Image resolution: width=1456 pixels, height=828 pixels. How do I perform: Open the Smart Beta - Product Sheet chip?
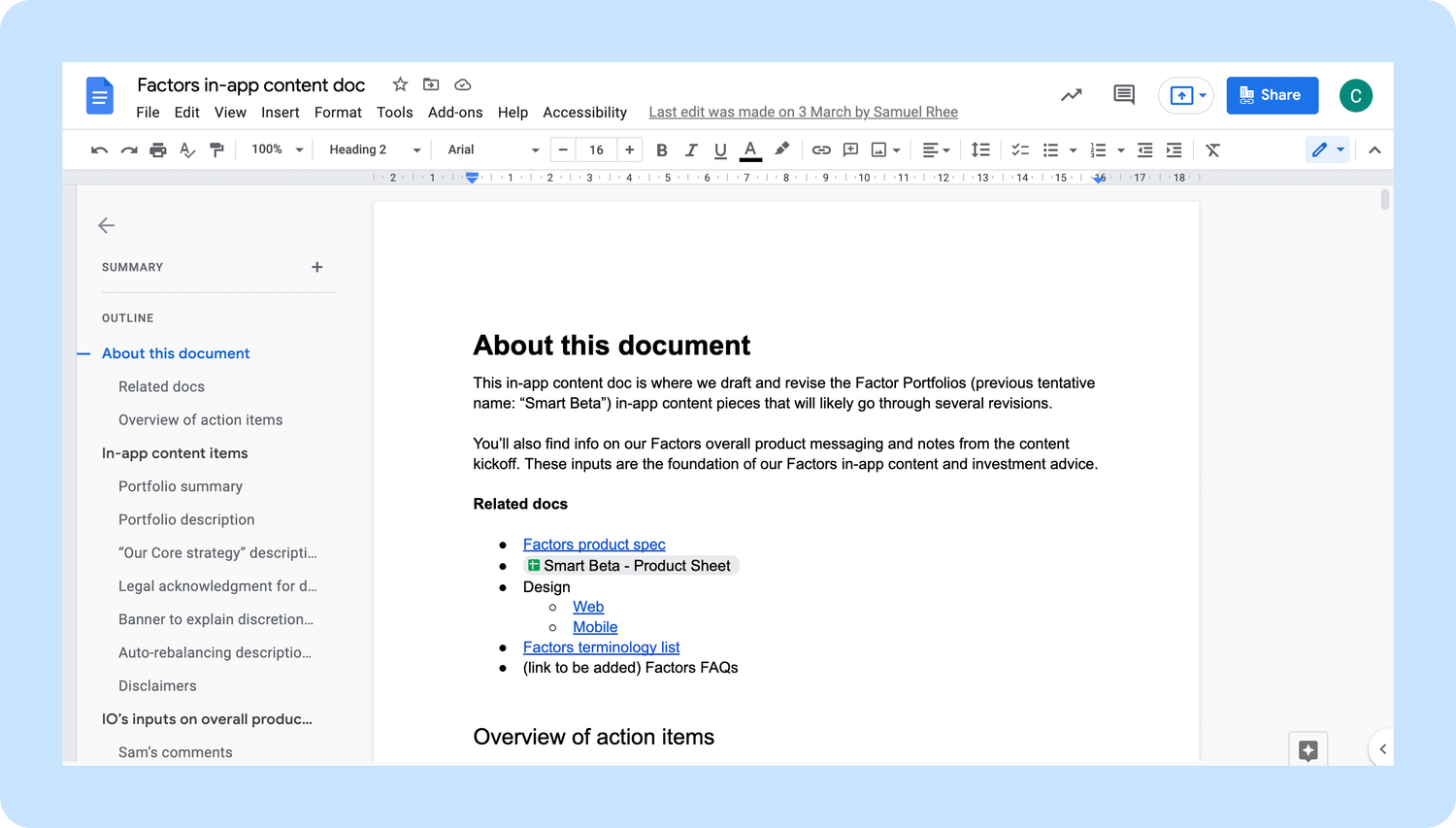tap(631, 566)
